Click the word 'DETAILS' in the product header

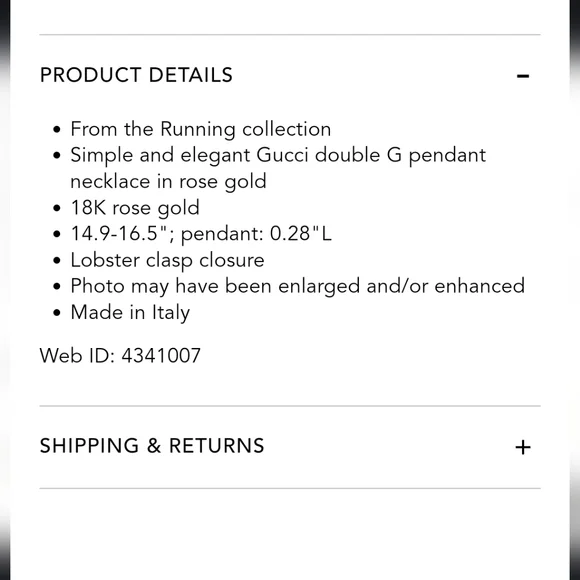point(190,75)
